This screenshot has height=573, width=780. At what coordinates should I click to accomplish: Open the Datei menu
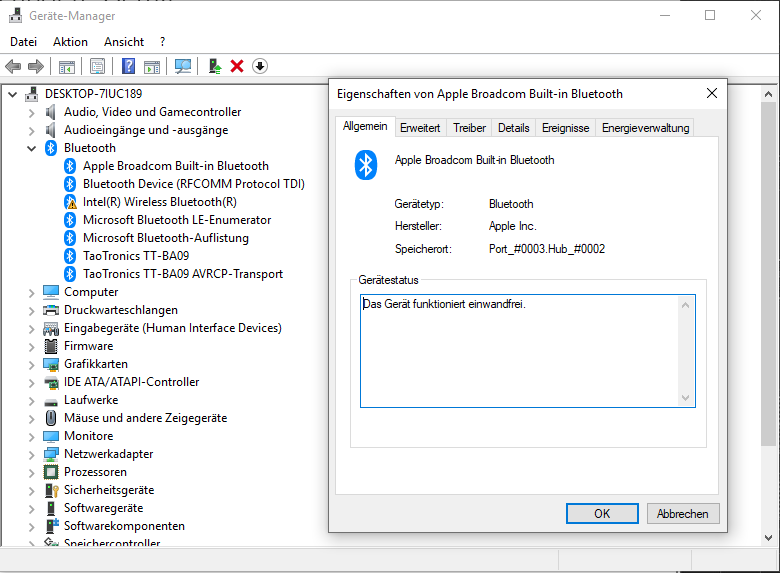(23, 42)
